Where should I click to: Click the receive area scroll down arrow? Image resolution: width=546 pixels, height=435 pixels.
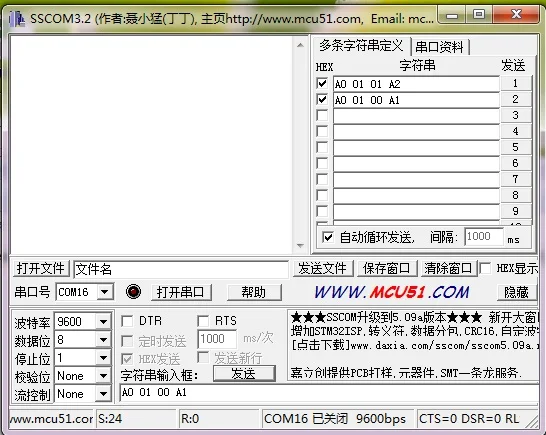point(300,246)
